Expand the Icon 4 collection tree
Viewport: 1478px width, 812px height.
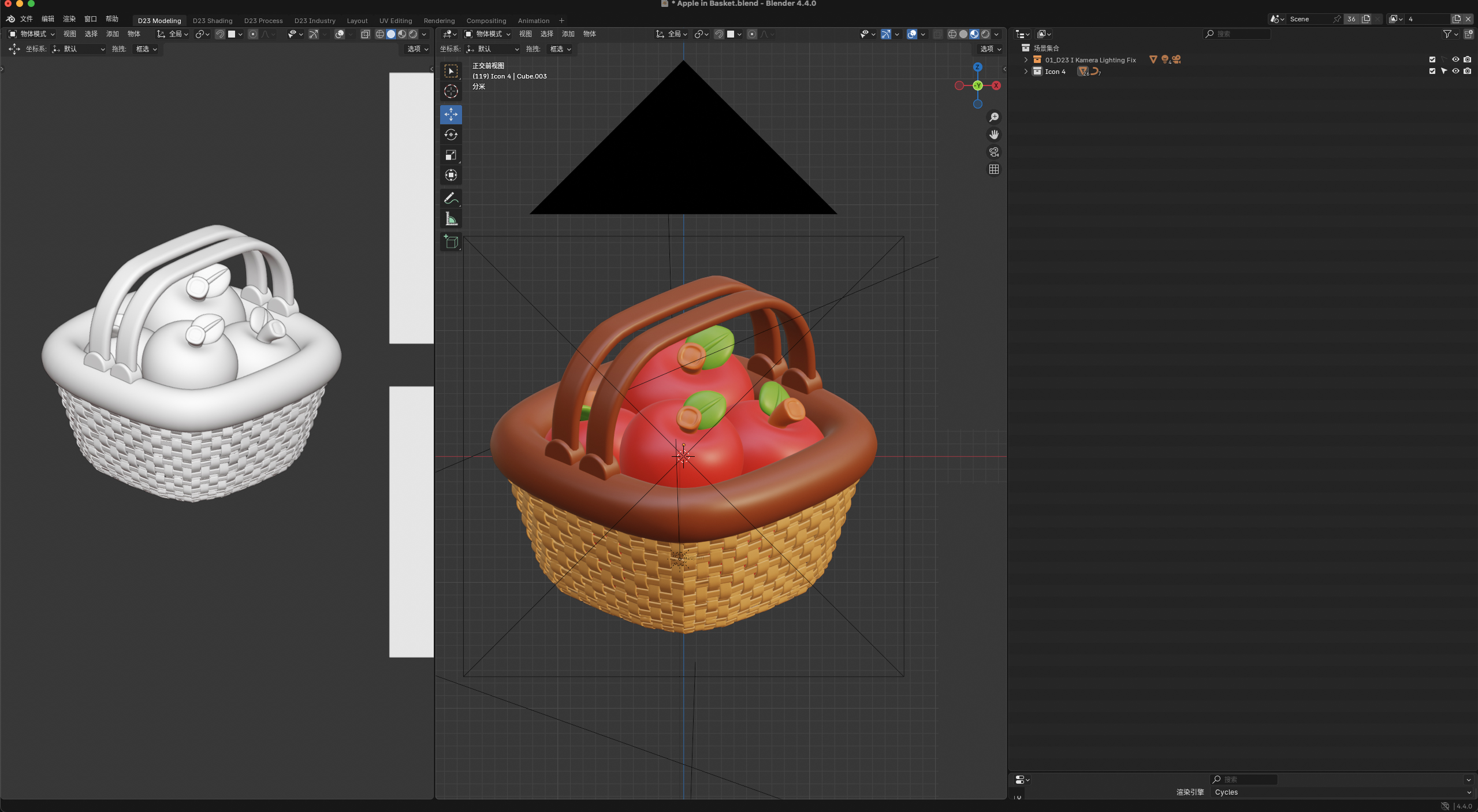pos(1026,72)
